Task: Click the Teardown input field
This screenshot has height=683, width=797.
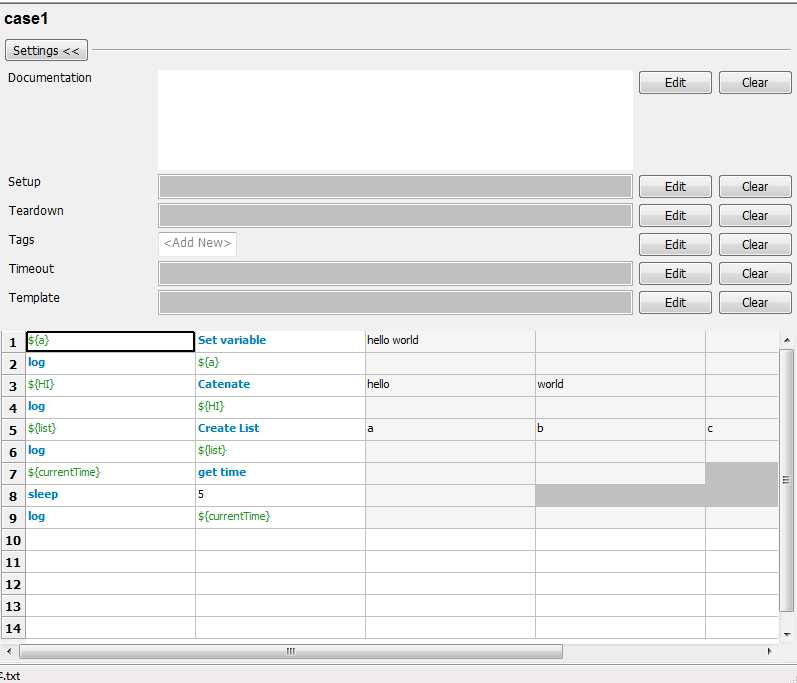Action: [395, 215]
